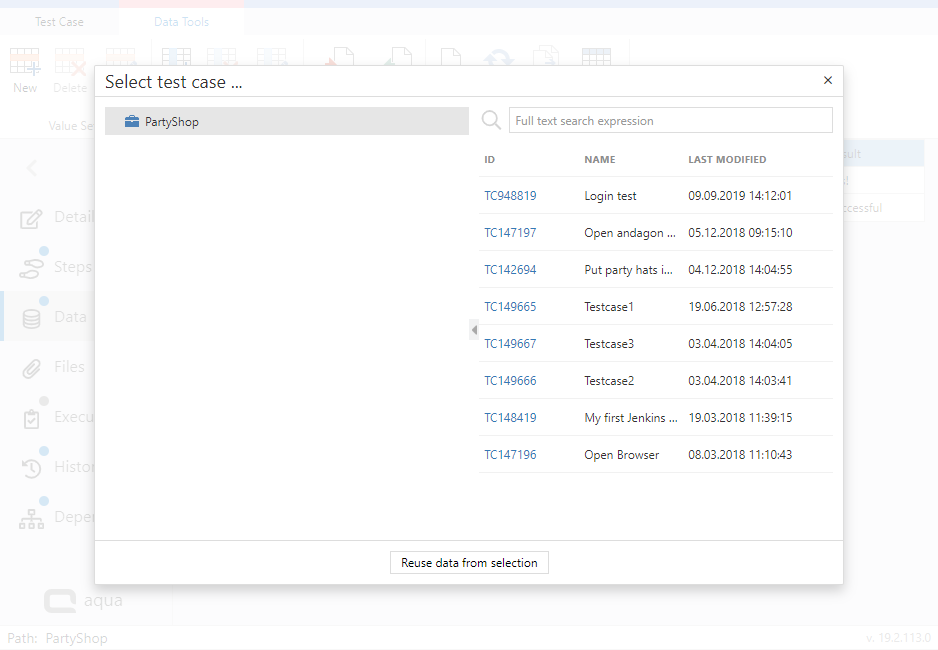938x650 pixels.
Task: Click the Data database sidebar icon
Action: [x=32, y=318]
